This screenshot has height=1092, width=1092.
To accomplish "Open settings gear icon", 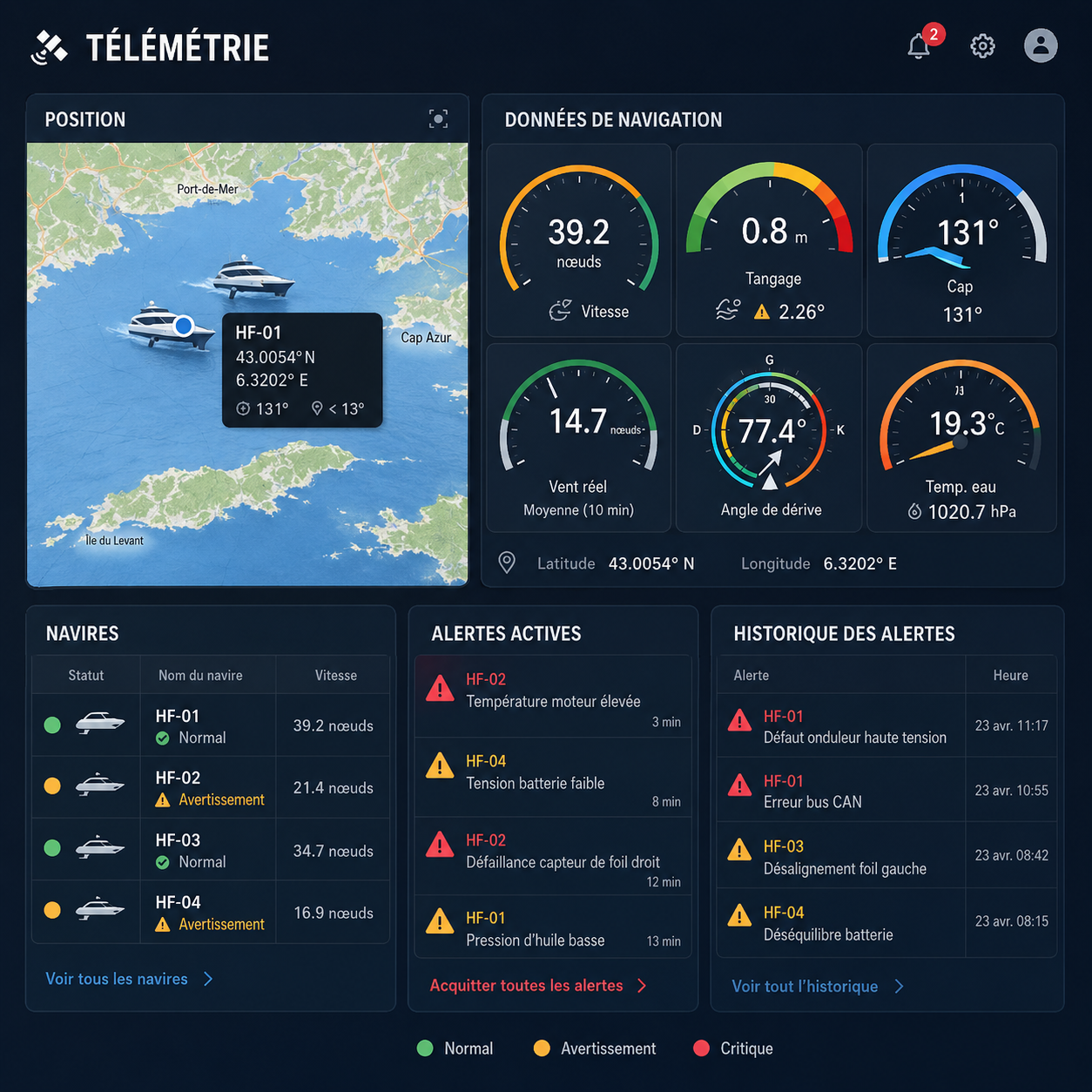I will pos(982,46).
